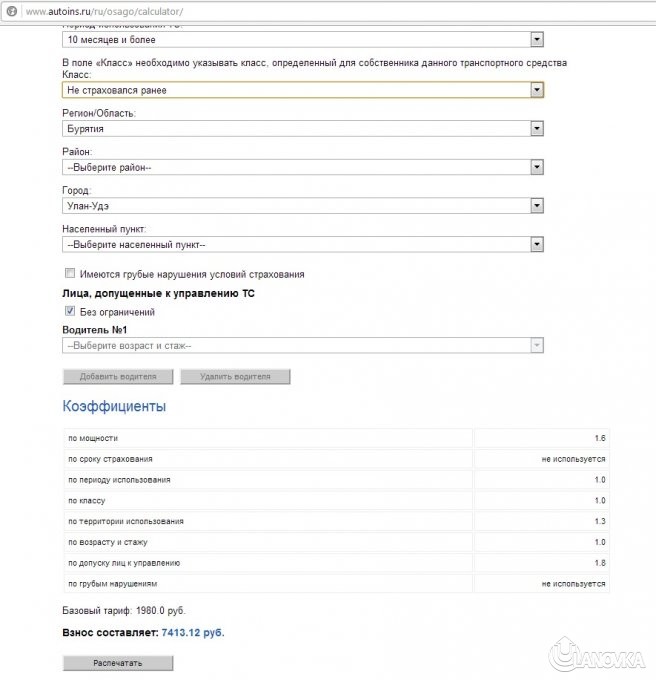Open Регион/Область dropdown showing Бурятия

[537, 128]
